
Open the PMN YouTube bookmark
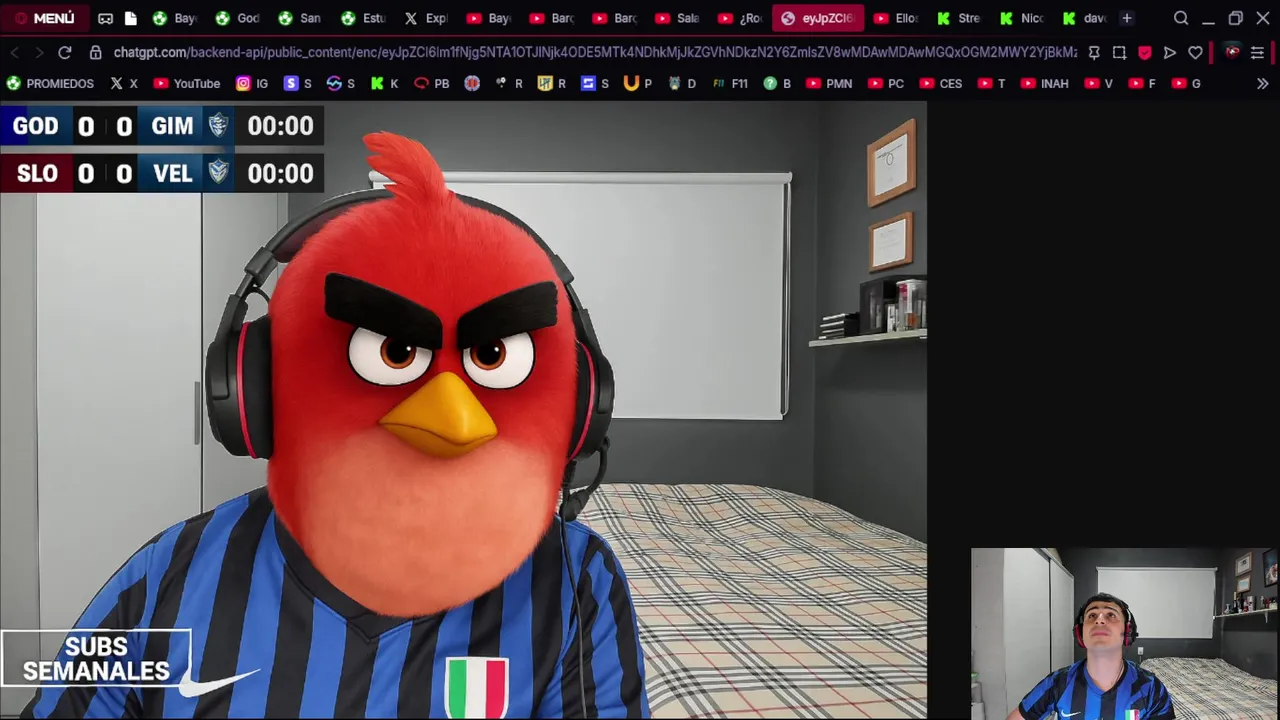[x=829, y=84]
